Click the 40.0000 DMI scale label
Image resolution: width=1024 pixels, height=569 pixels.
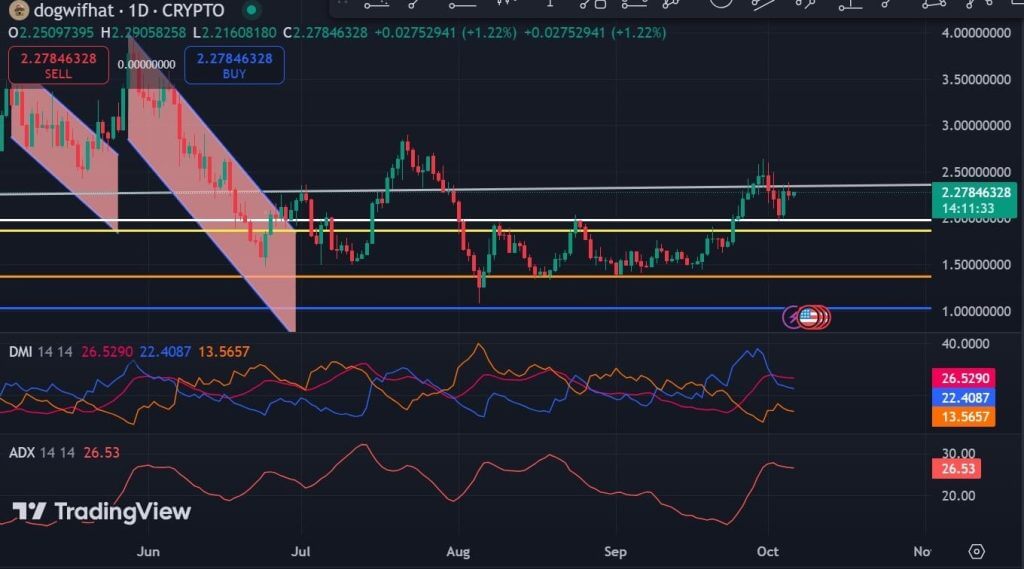point(965,344)
